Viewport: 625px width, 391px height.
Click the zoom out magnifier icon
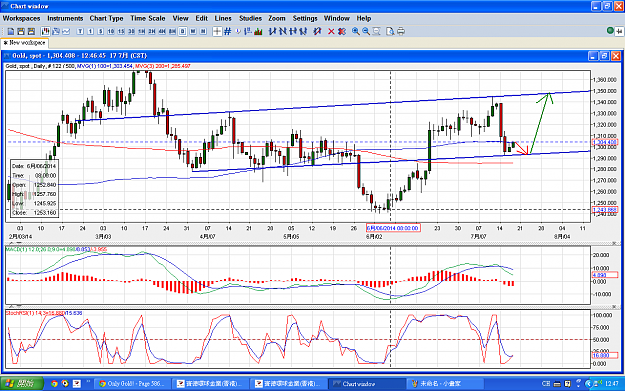pos(366,31)
